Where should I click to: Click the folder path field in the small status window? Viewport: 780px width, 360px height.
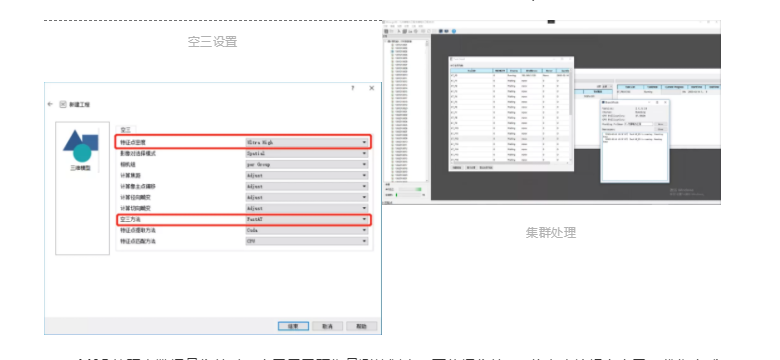click(x=638, y=124)
